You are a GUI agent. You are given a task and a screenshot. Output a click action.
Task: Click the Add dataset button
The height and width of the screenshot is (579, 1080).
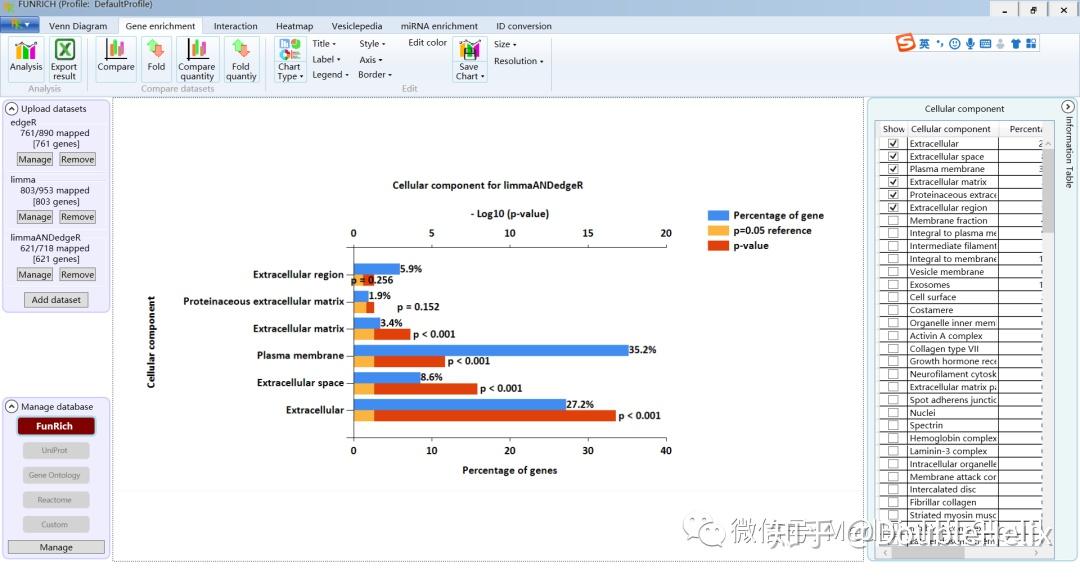point(56,299)
